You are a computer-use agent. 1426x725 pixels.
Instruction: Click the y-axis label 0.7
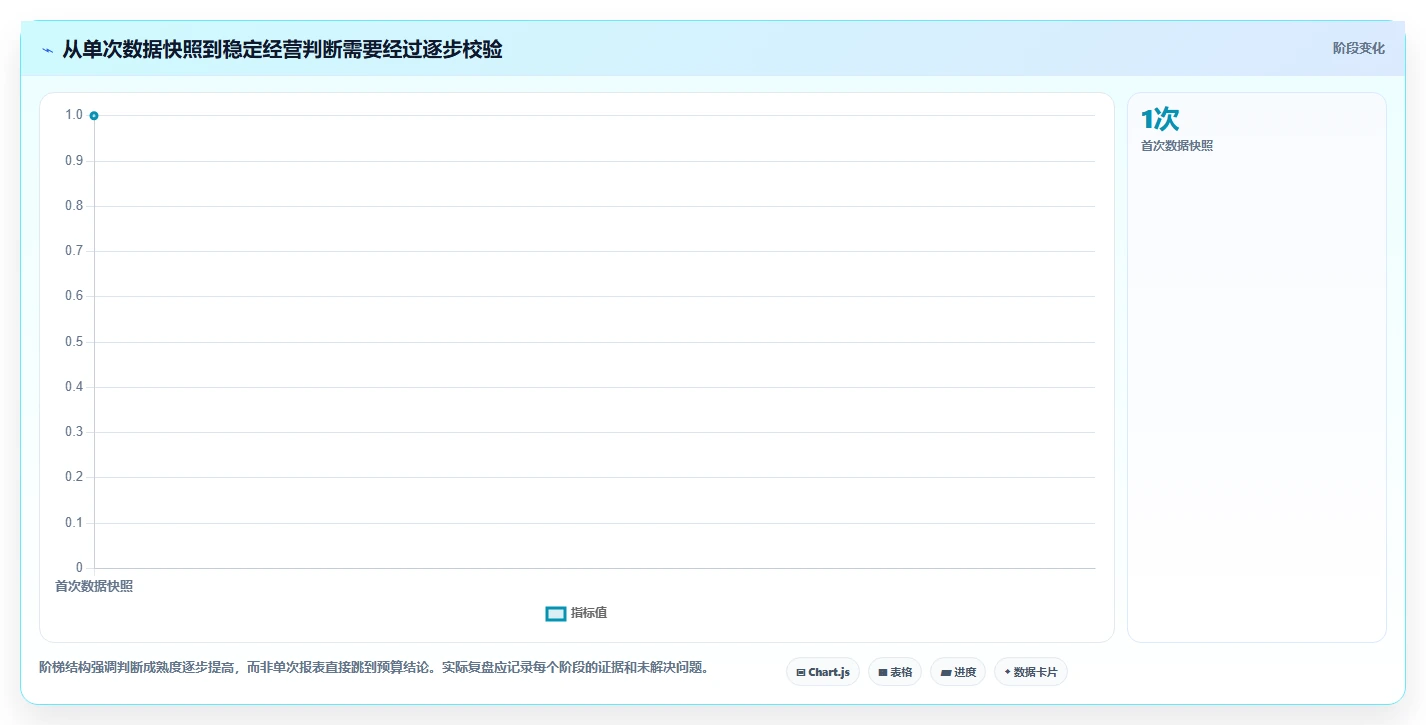(74, 251)
